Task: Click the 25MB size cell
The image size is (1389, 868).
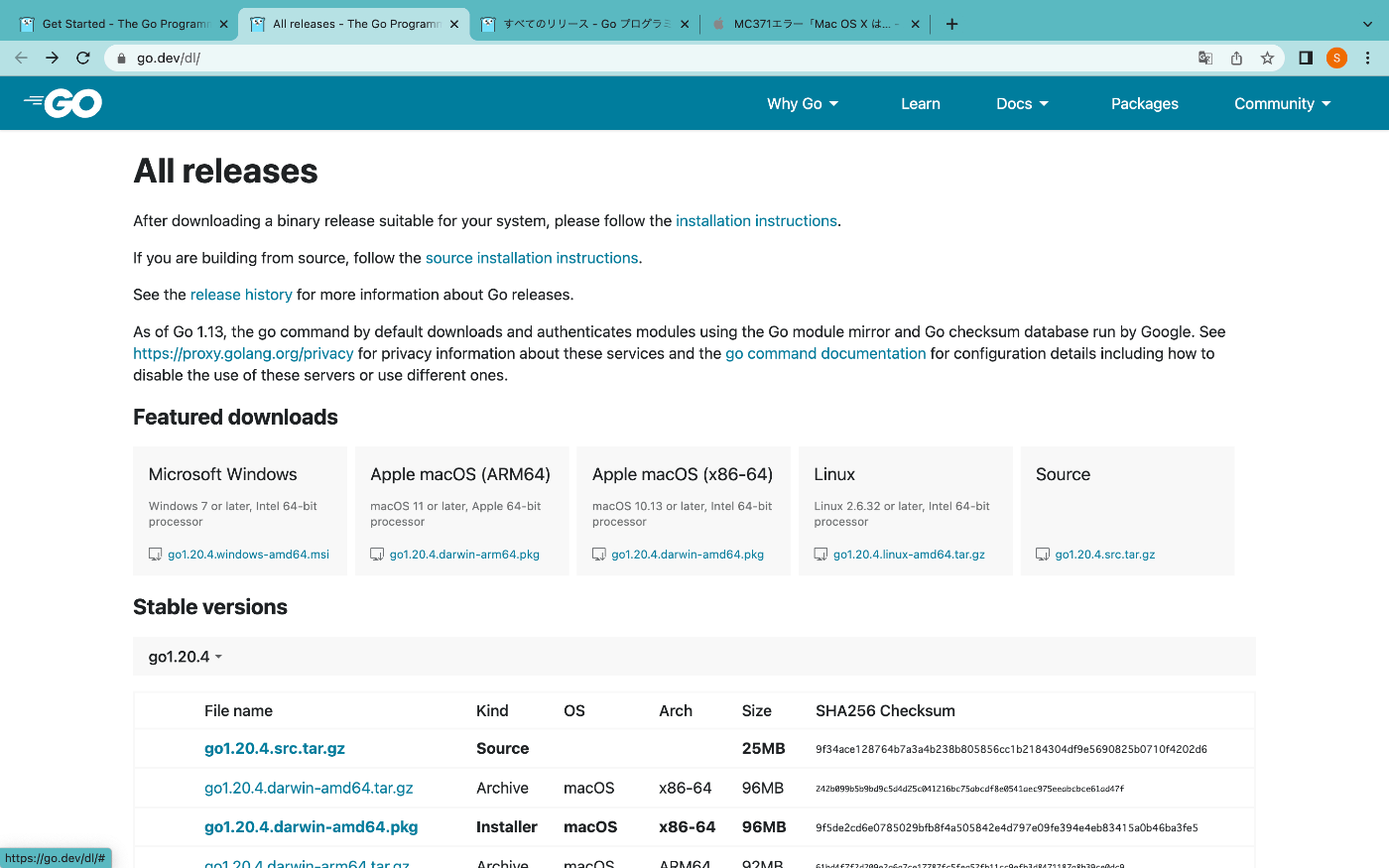Action: pyautogui.click(x=764, y=749)
